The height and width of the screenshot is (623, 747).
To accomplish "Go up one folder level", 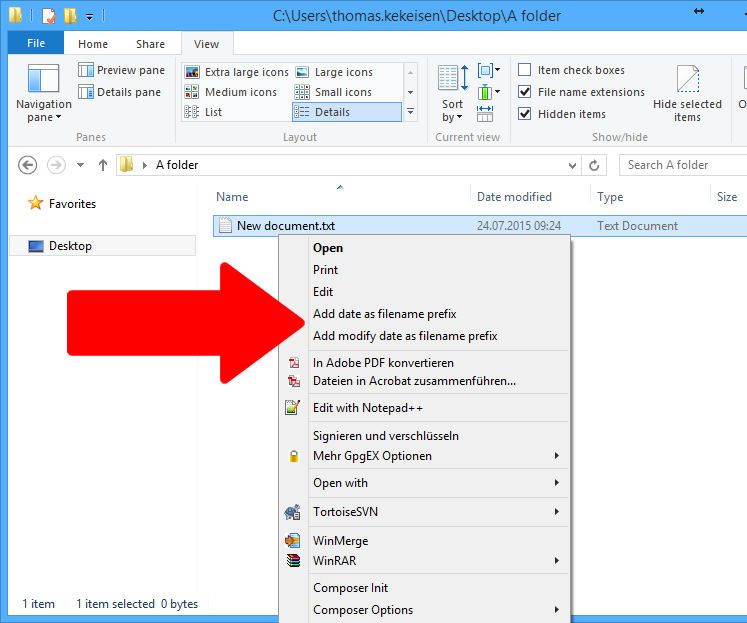I will pos(102,165).
